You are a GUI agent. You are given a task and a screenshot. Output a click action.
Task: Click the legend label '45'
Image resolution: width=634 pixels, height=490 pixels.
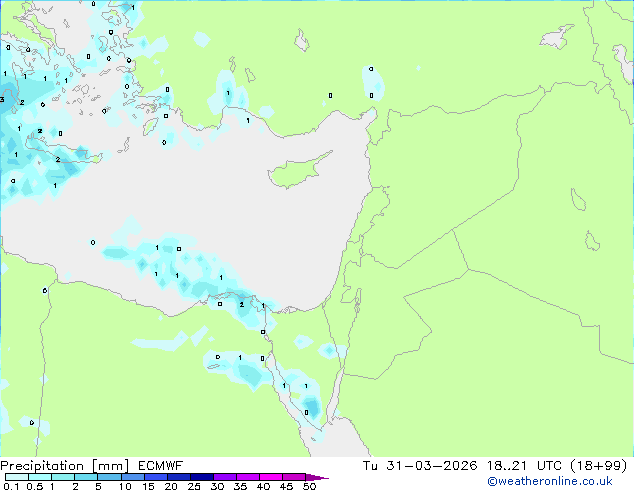286,486
